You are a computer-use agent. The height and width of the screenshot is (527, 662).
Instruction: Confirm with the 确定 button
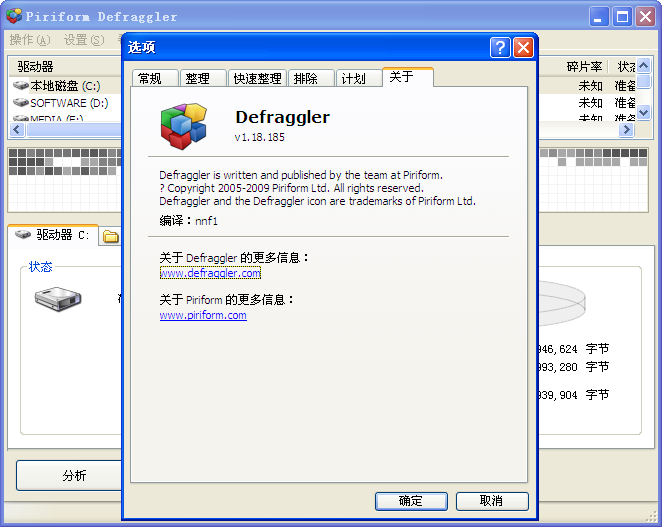pyautogui.click(x=411, y=501)
